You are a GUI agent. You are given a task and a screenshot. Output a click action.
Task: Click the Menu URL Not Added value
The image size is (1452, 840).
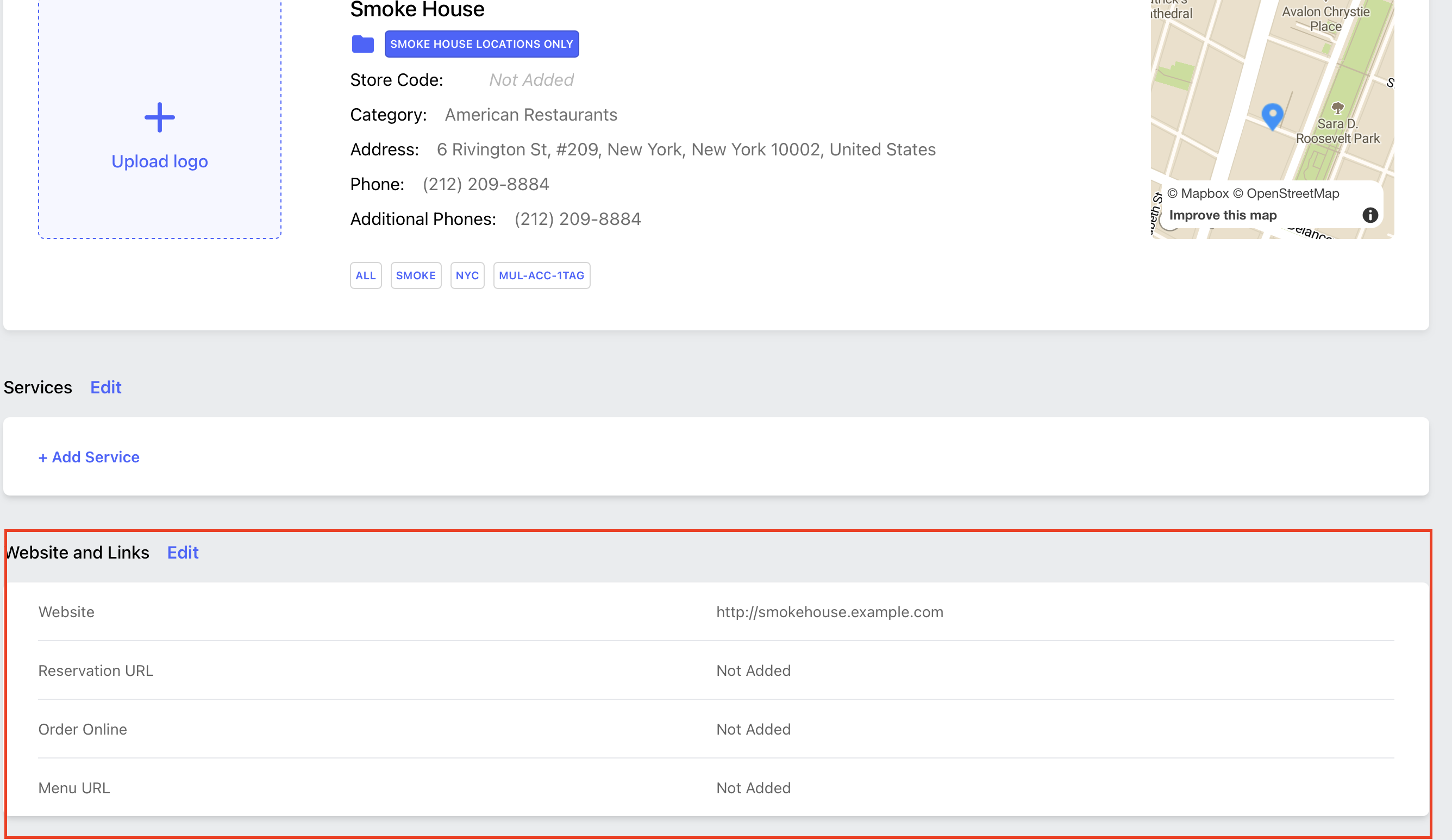click(x=753, y=788)
